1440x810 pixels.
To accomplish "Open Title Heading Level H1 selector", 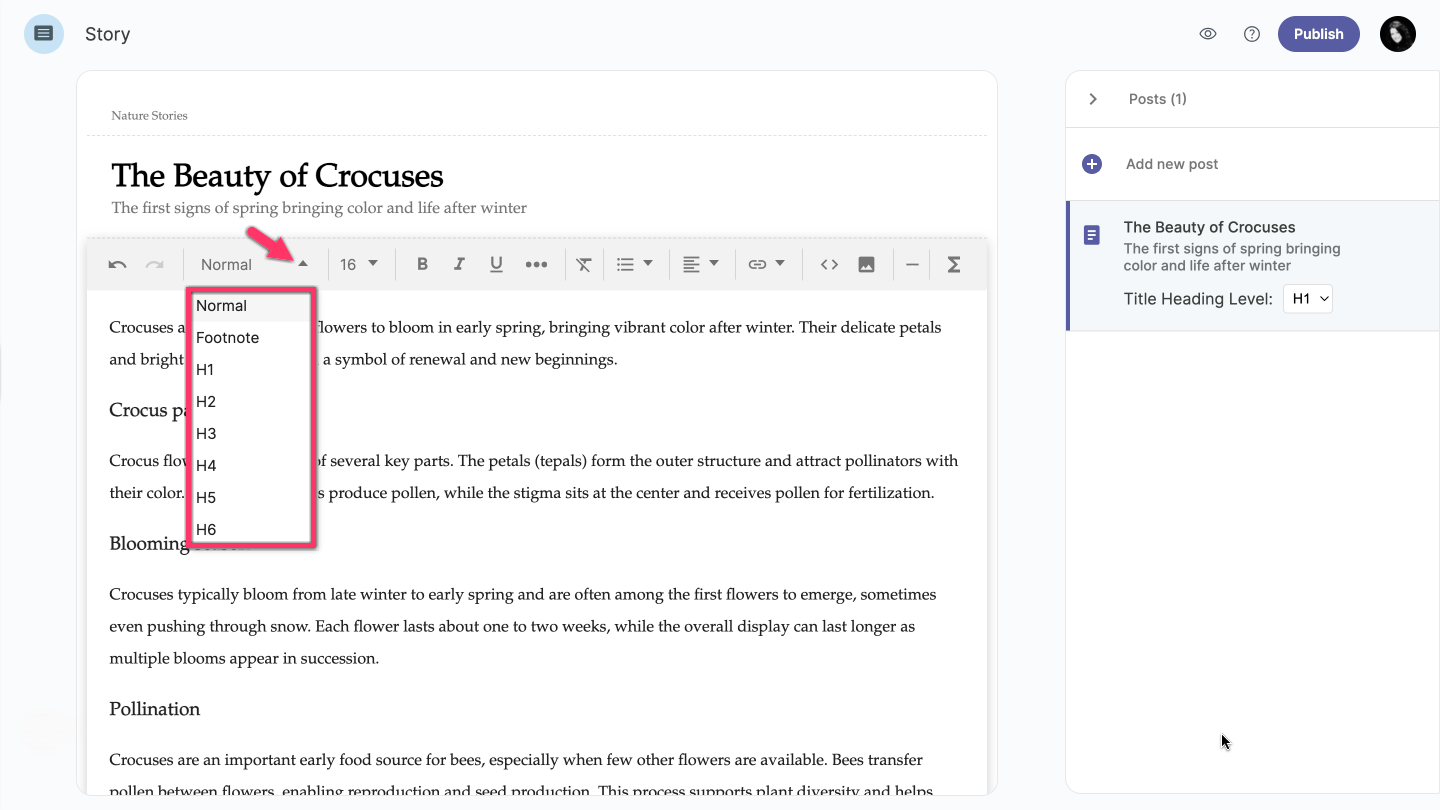I will click(1307, 299).
